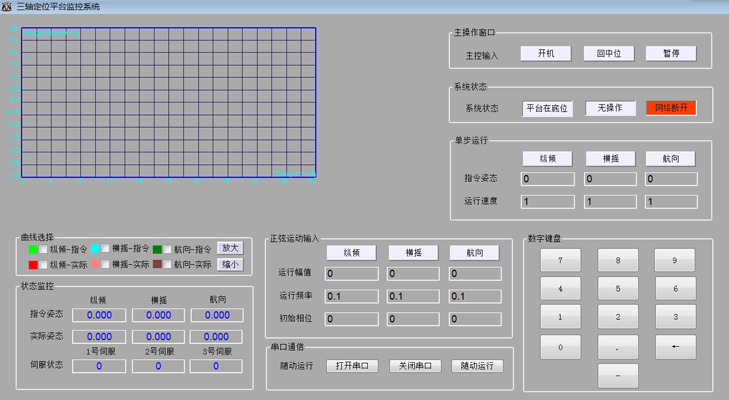The image size is (729, 400).
Task: Shrink the chart using 缩小 button
Action: (230, 265)
